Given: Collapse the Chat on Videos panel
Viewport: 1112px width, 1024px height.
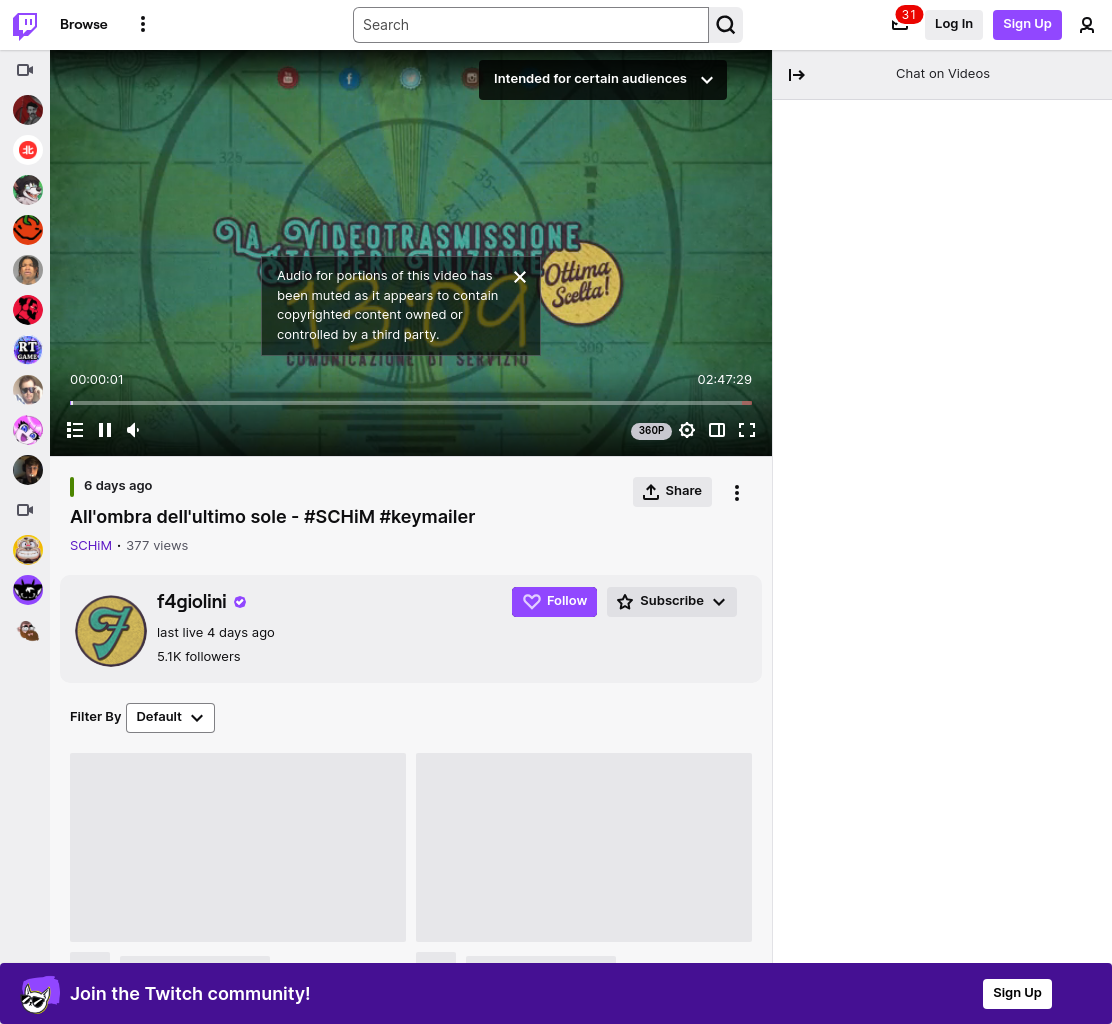Looking at the screenshot, I should [x=796, y=74].
